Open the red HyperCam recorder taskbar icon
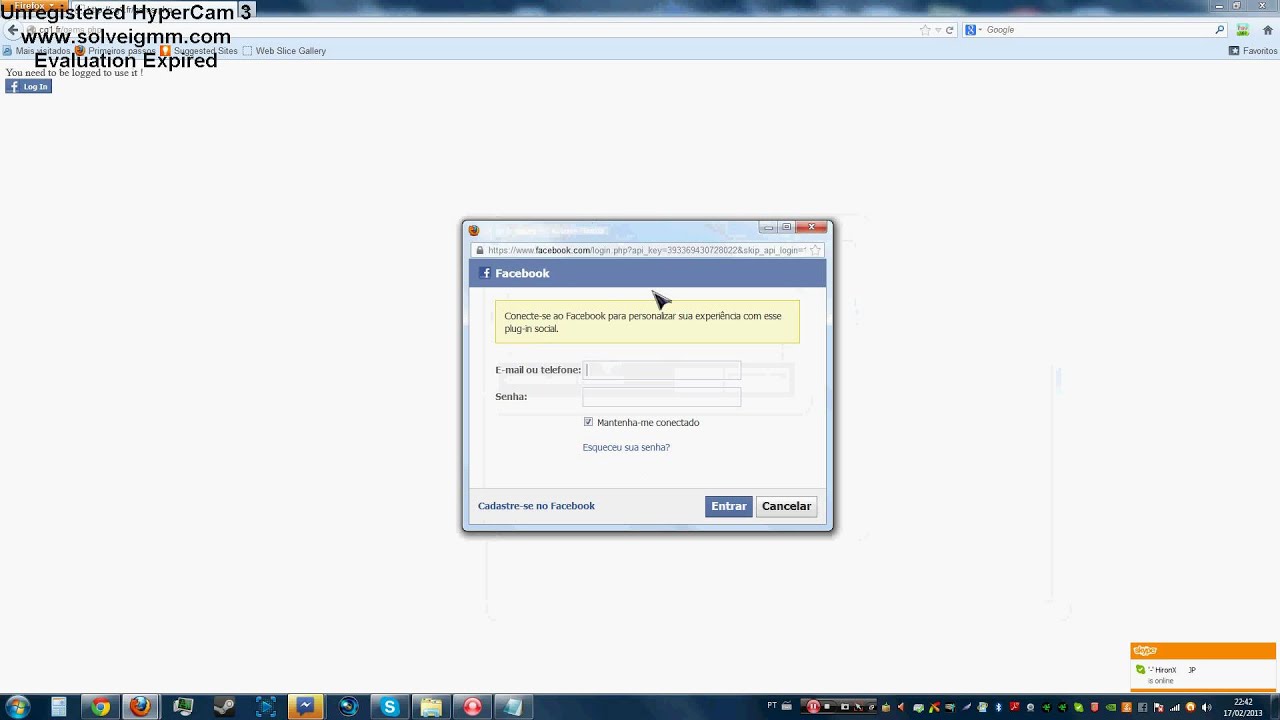The width and height of the screenshot is (1280, 720). click(x=472, y=707)
